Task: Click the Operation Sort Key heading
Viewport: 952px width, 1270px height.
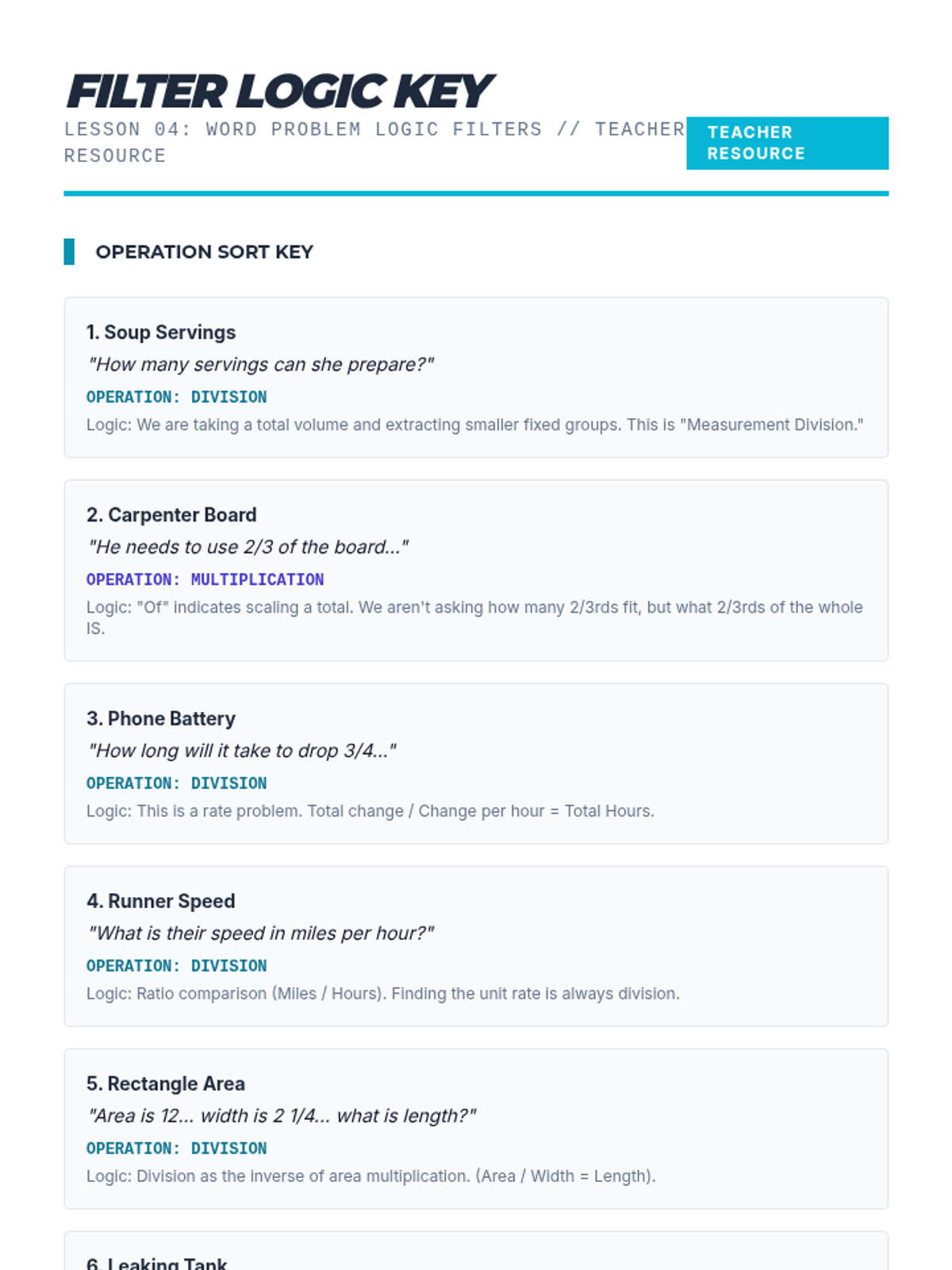Action: (x=204, y=252)
